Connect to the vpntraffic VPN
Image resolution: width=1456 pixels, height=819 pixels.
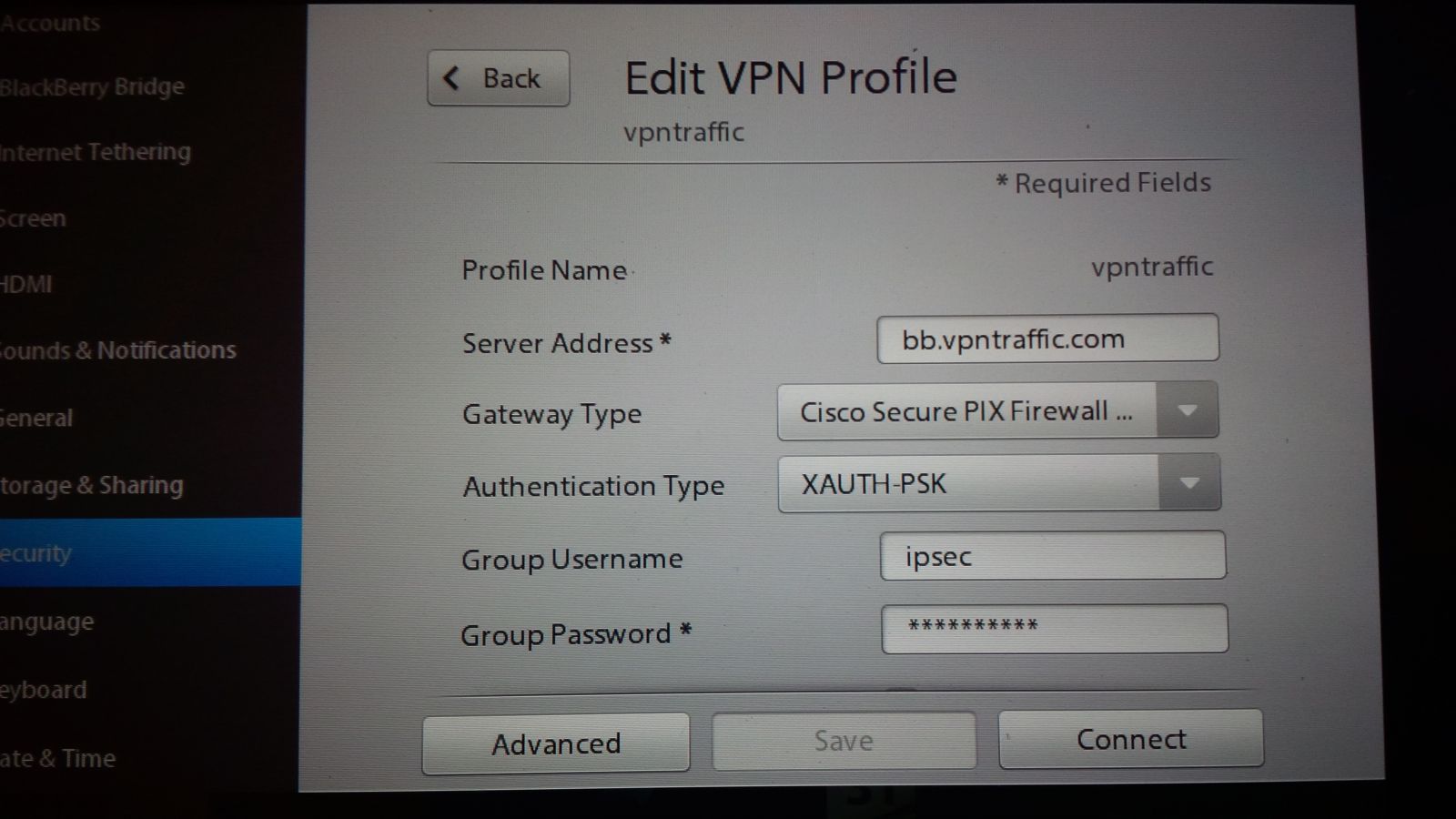coord(1131,739)
